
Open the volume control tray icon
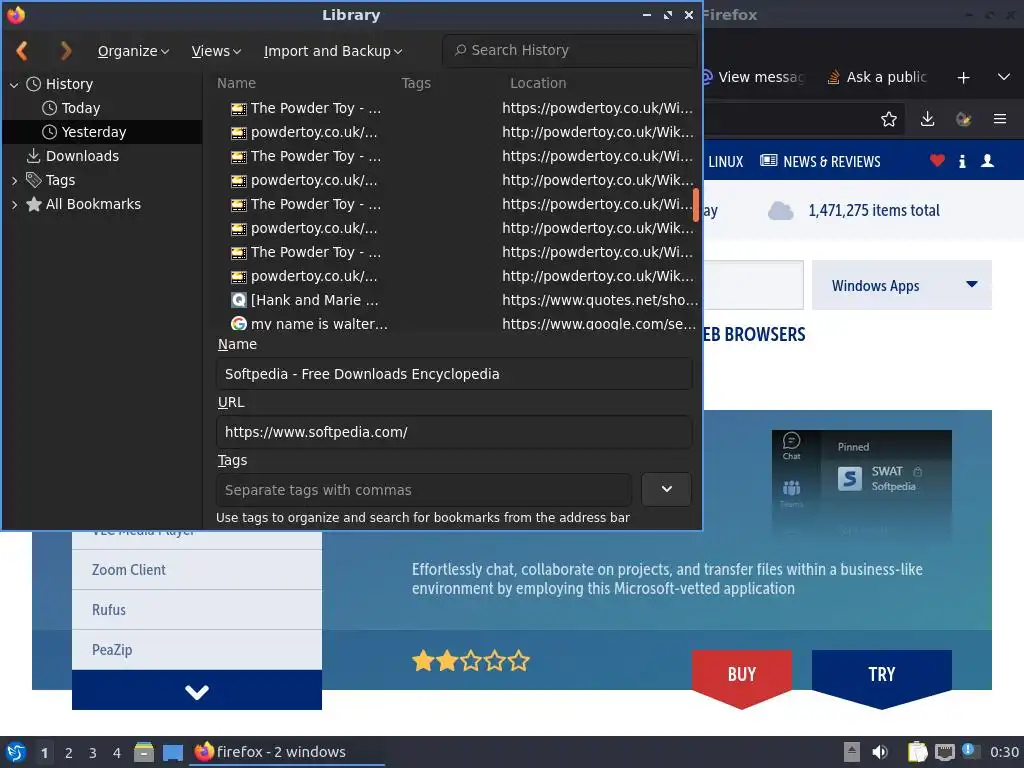point(880,752)
